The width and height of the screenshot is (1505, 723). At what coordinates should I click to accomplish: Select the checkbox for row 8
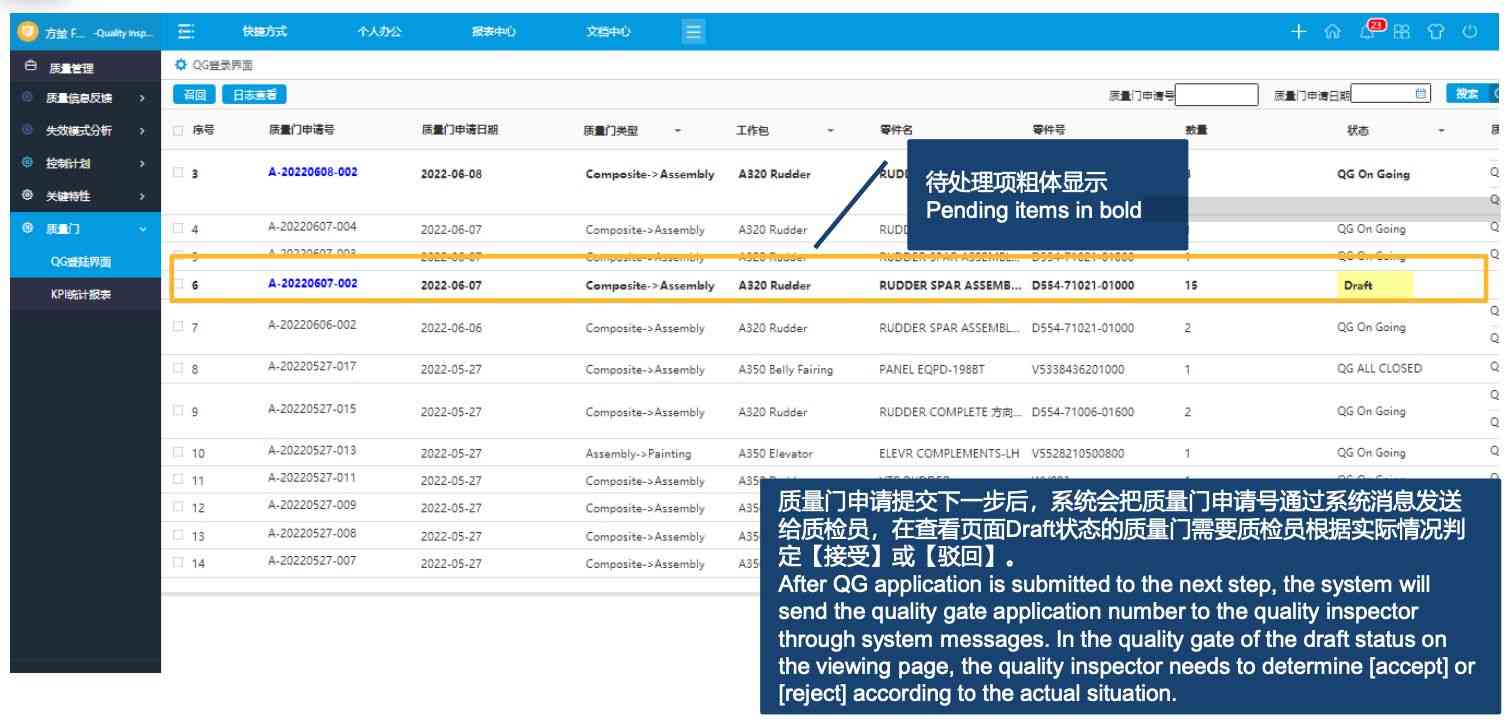[178, 369]
